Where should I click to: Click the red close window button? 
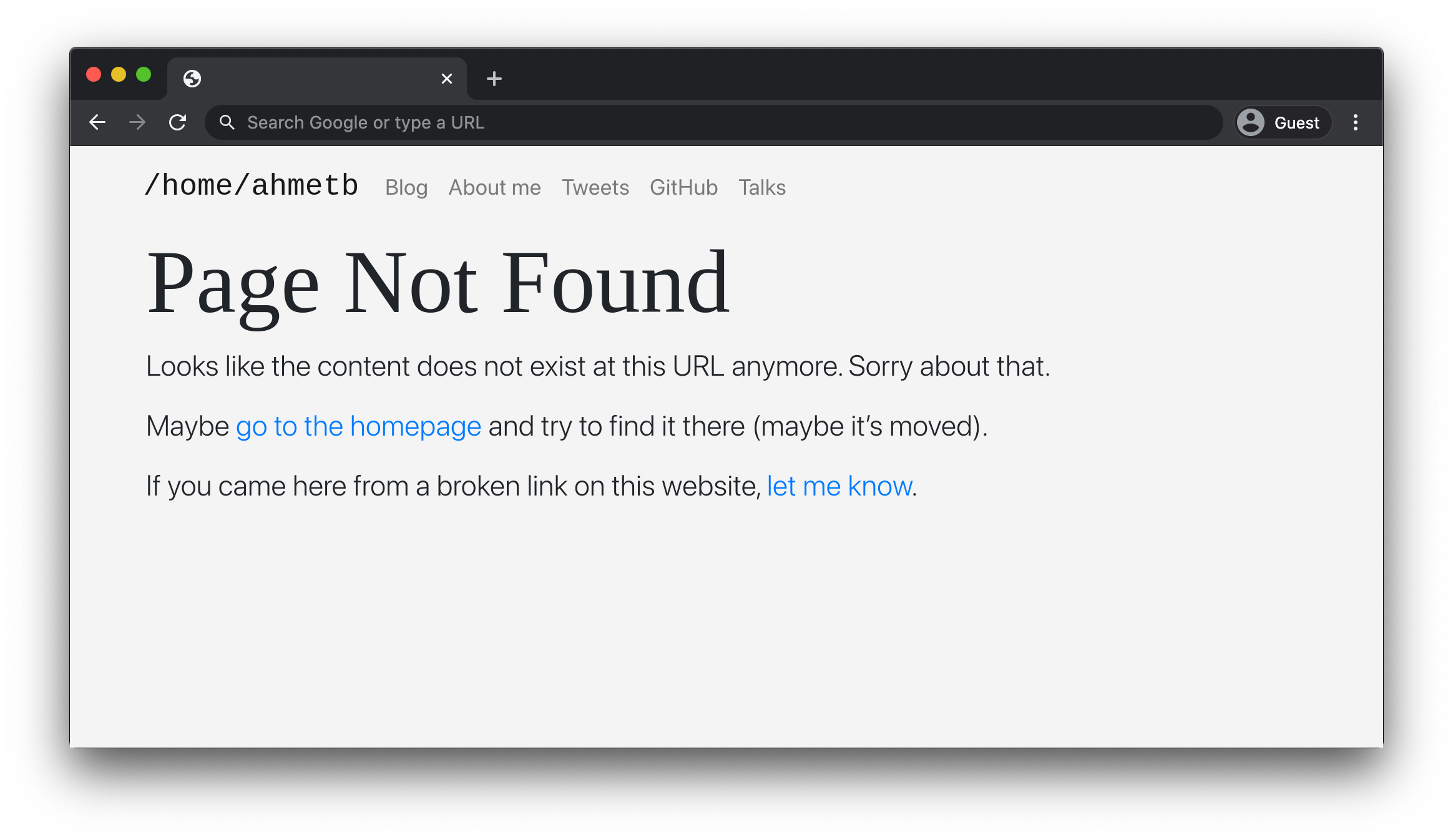click(94, 75)
